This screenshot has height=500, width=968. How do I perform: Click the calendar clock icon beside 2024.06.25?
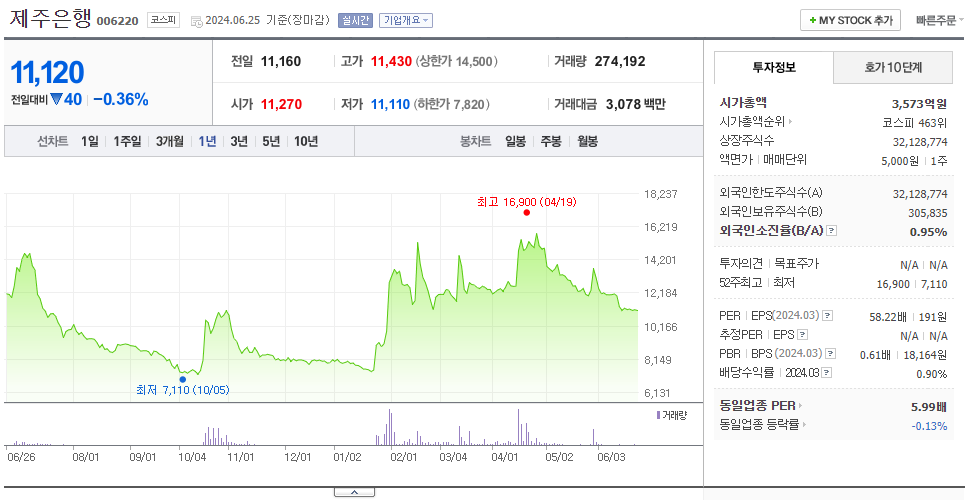197,21
